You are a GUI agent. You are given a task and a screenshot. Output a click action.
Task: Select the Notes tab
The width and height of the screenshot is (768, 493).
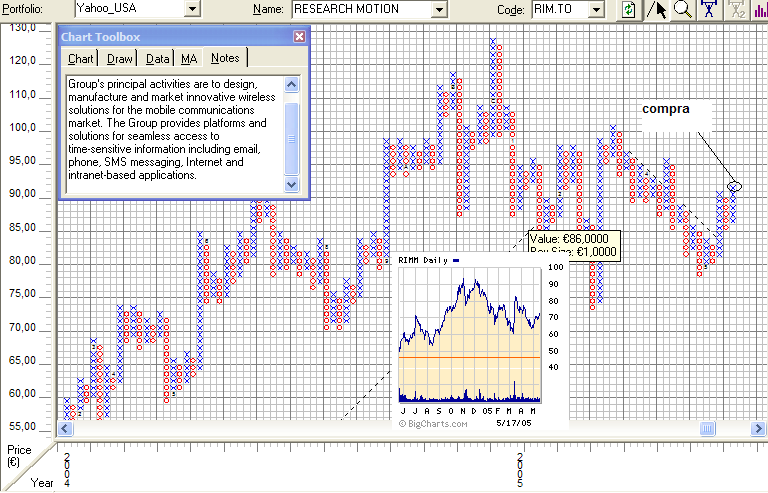pos(225,58)
